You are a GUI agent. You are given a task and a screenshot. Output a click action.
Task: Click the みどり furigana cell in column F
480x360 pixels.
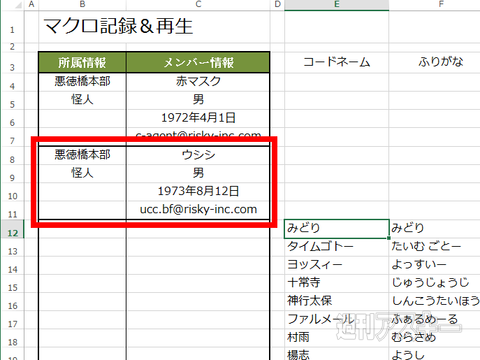click(x=435, y=229)
